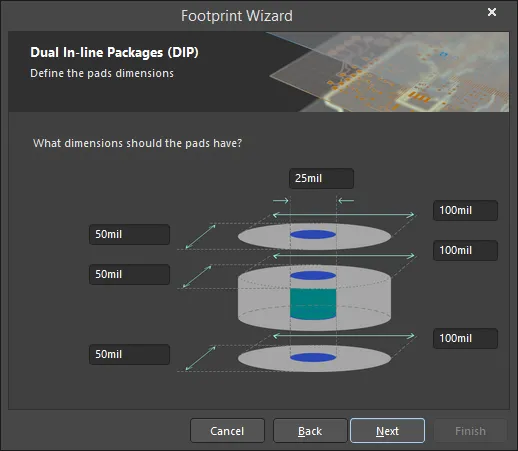Go Back to the previous wizard page

click(310, 431)
